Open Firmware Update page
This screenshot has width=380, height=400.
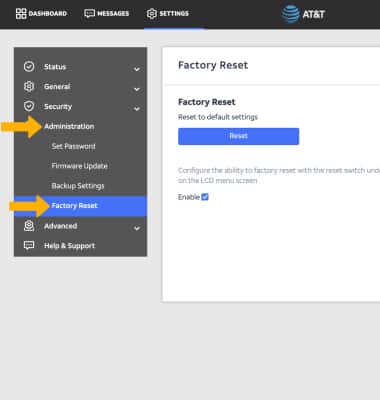pos(80,166)
